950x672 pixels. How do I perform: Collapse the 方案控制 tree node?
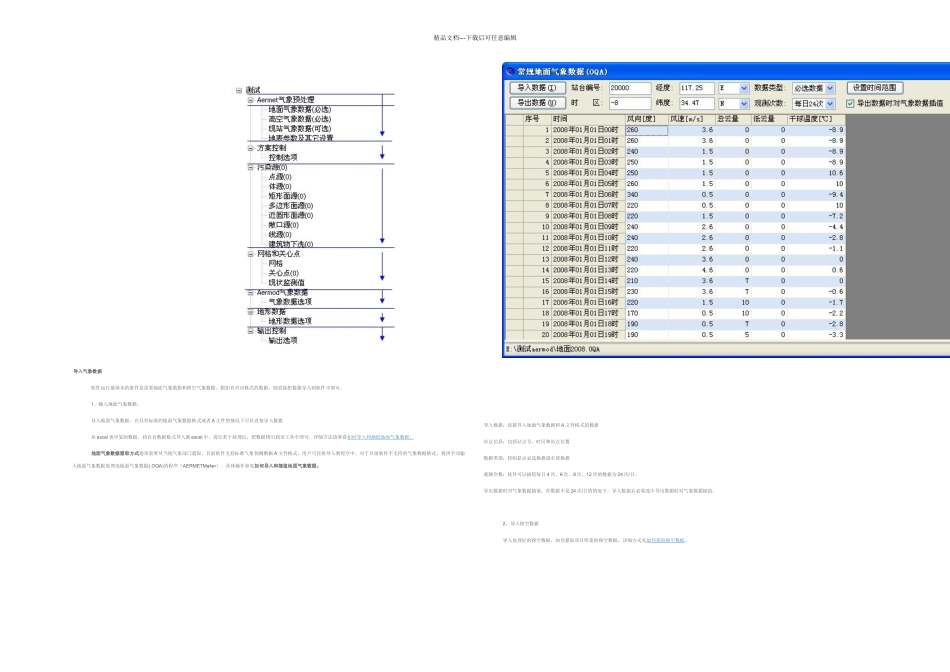click(x=250, y=148)
